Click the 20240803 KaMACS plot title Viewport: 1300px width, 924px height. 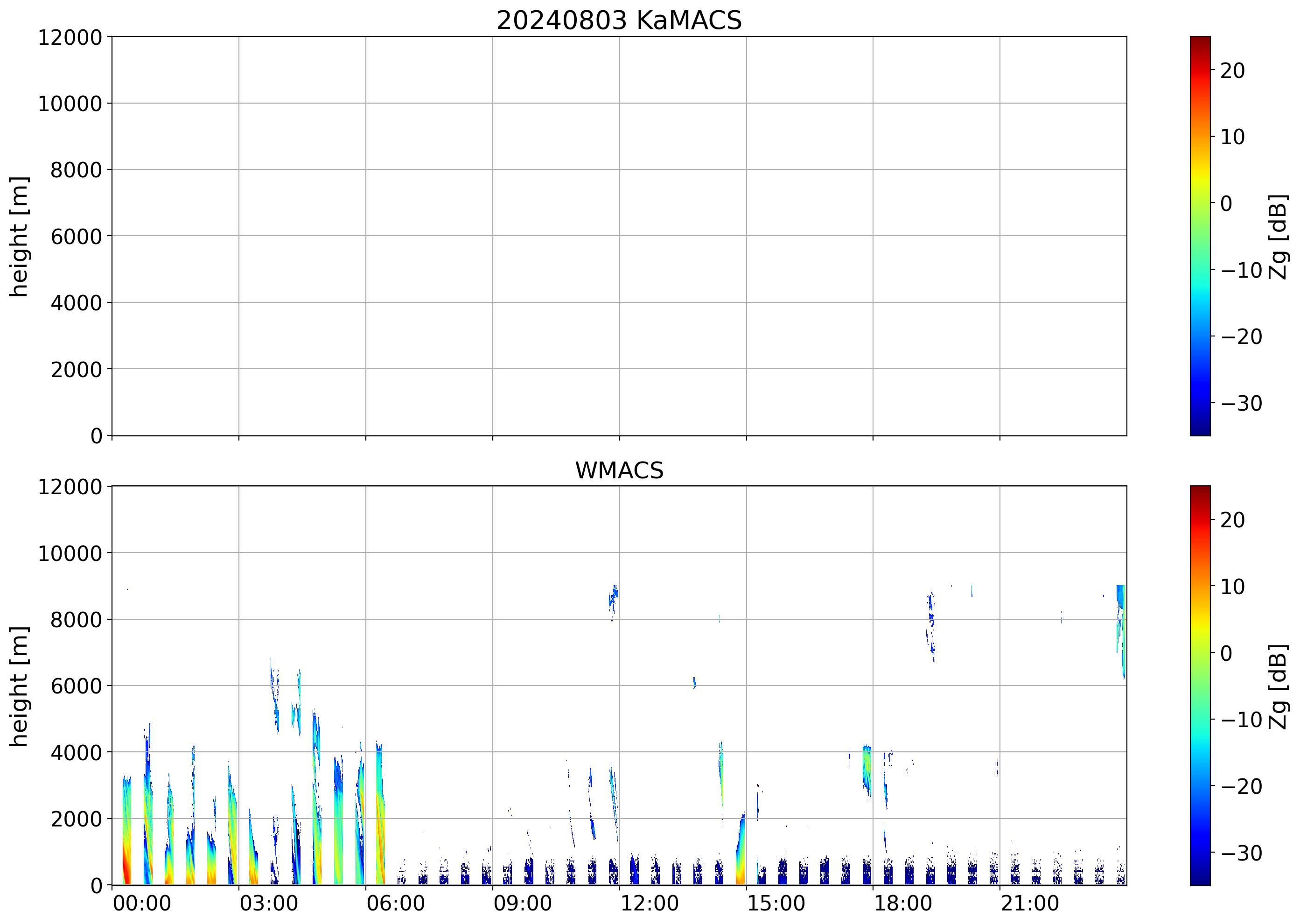[x=619, y=21]
